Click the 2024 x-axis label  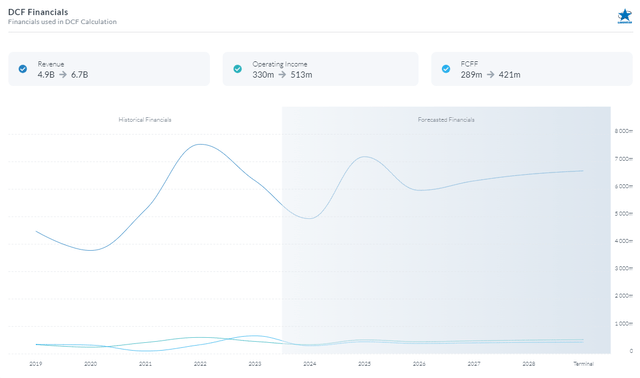point(309,364)
